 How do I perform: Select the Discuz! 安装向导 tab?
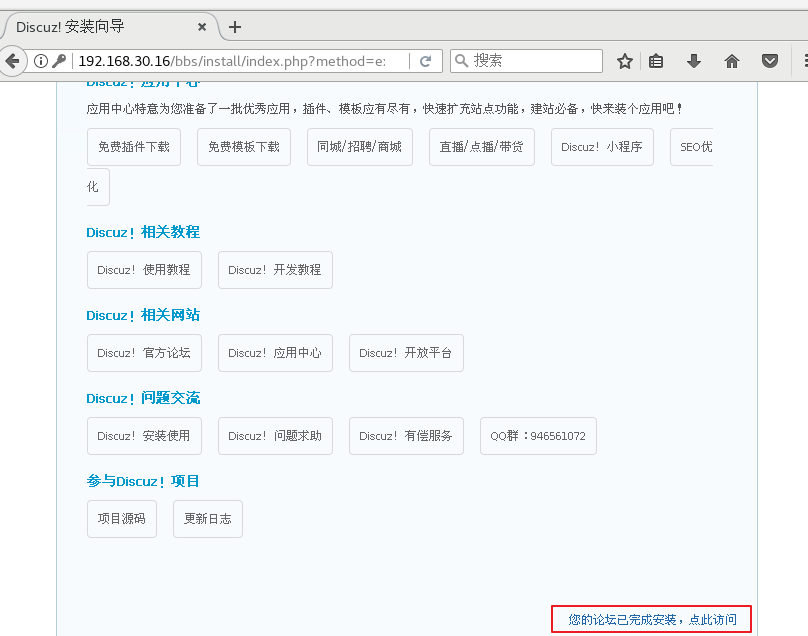[111, 27]
